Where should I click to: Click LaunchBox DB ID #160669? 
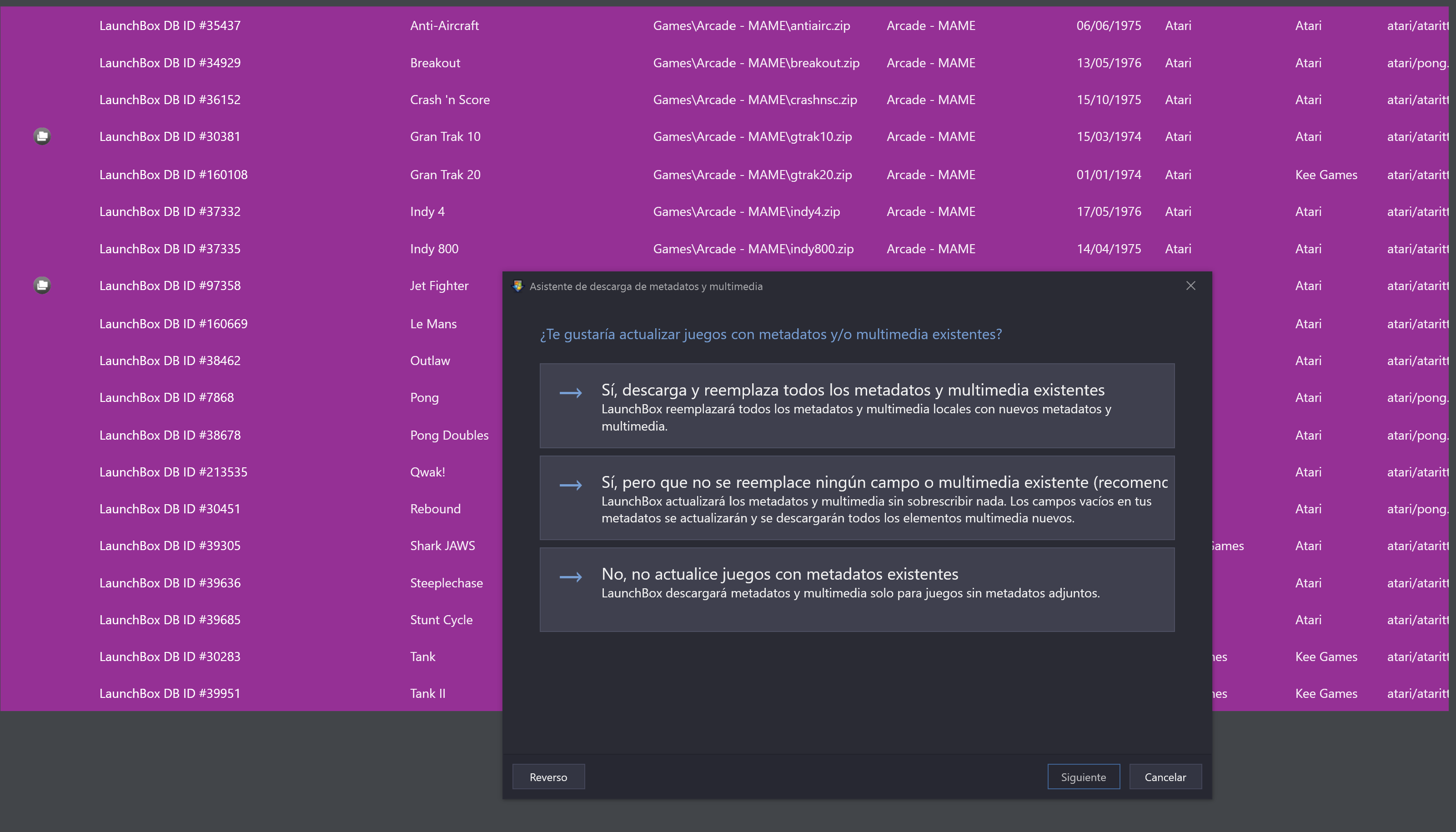click(x=173, y=324)
